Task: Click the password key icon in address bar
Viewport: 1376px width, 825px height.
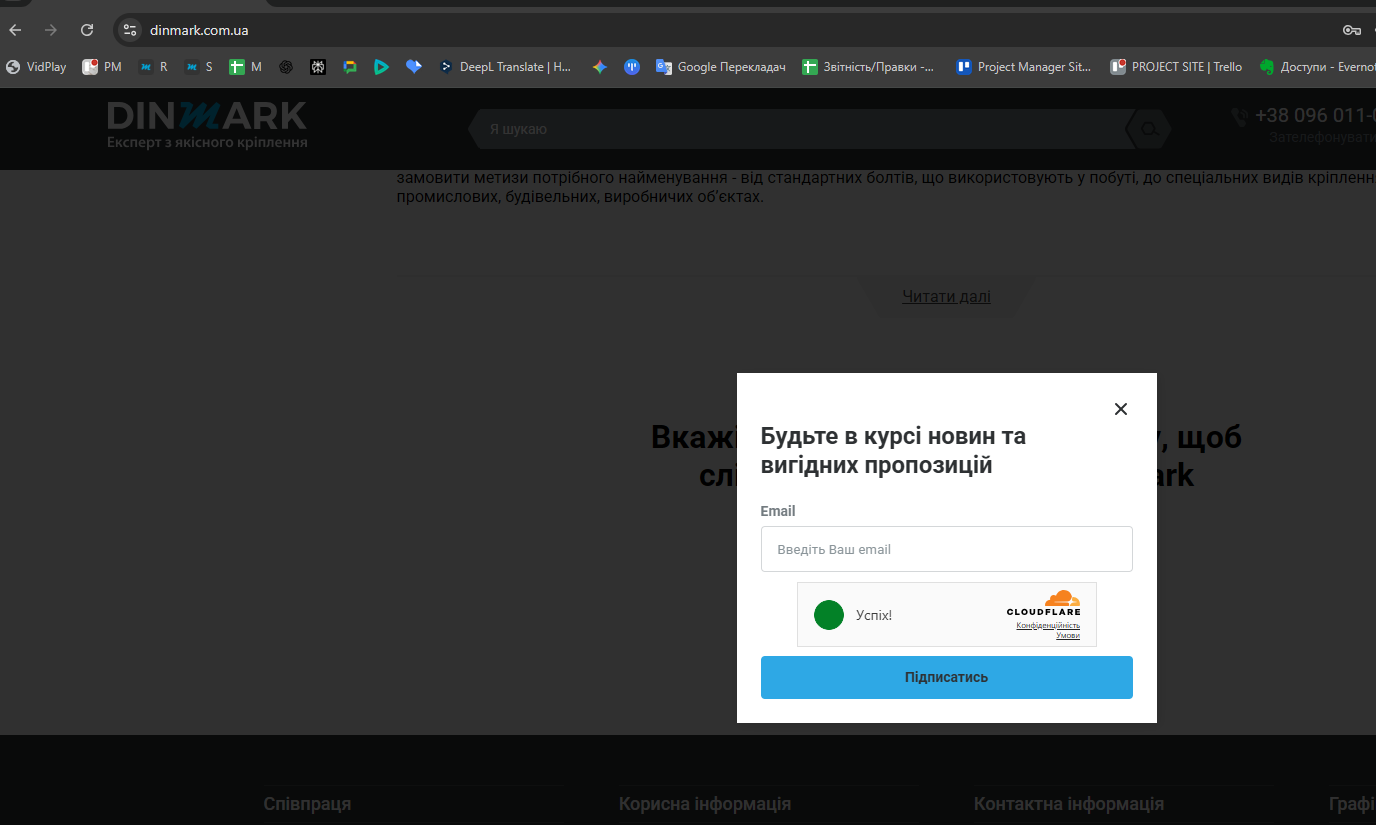Action: click(x=1352, y=30)
